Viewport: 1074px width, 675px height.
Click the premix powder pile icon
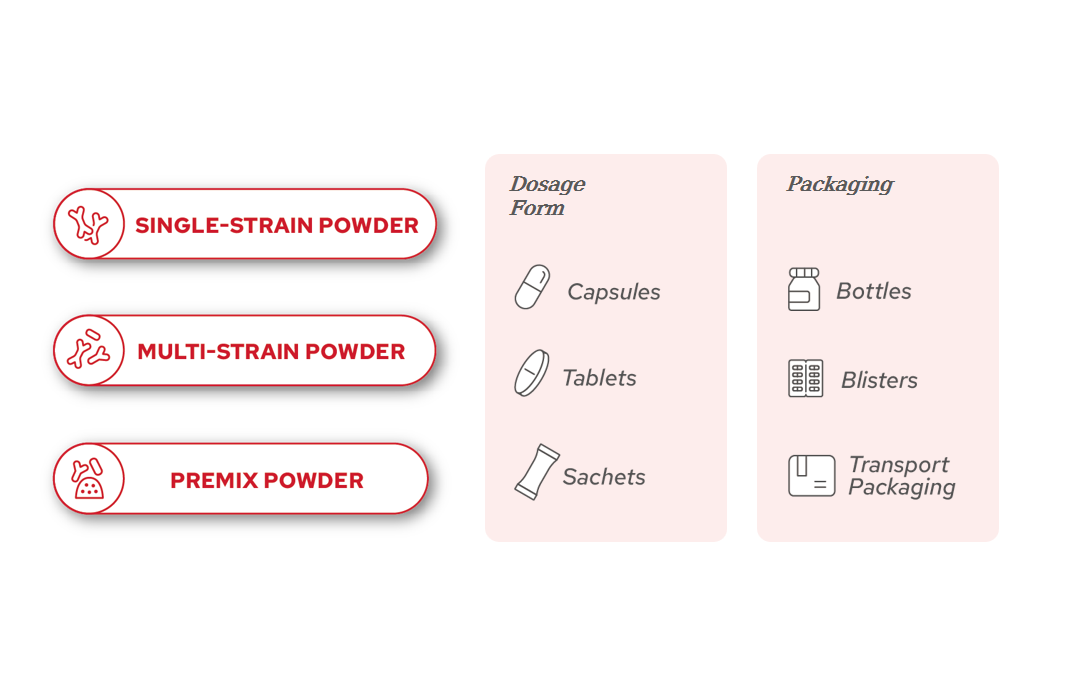89,479
